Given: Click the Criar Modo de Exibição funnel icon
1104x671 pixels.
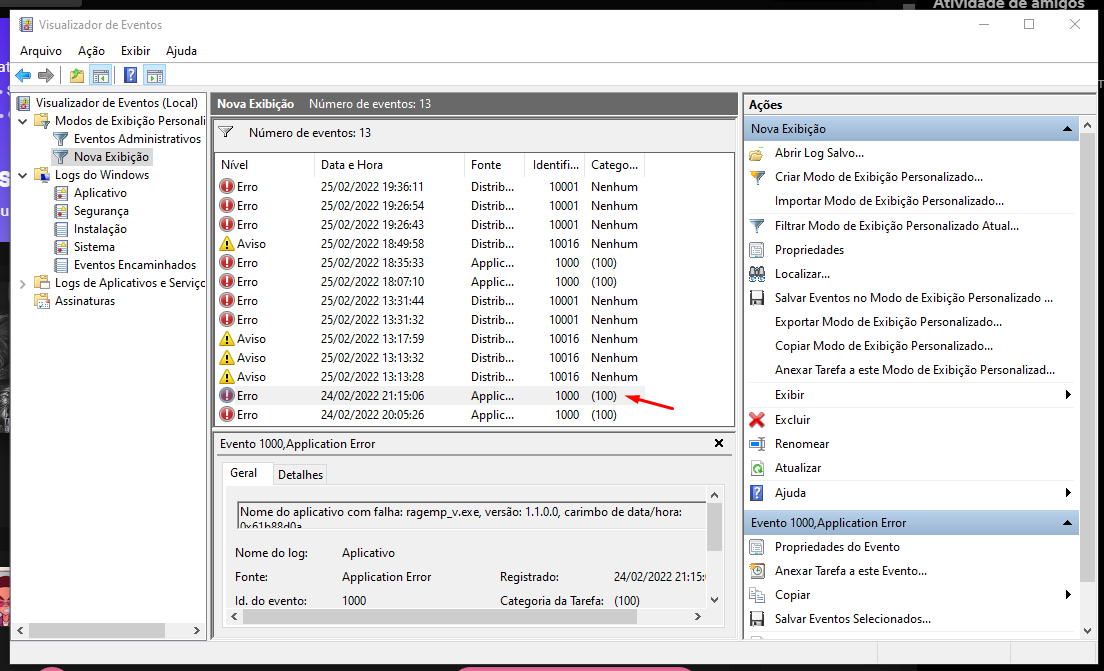Looking at the screenshot, I should [x=757, y=177].
